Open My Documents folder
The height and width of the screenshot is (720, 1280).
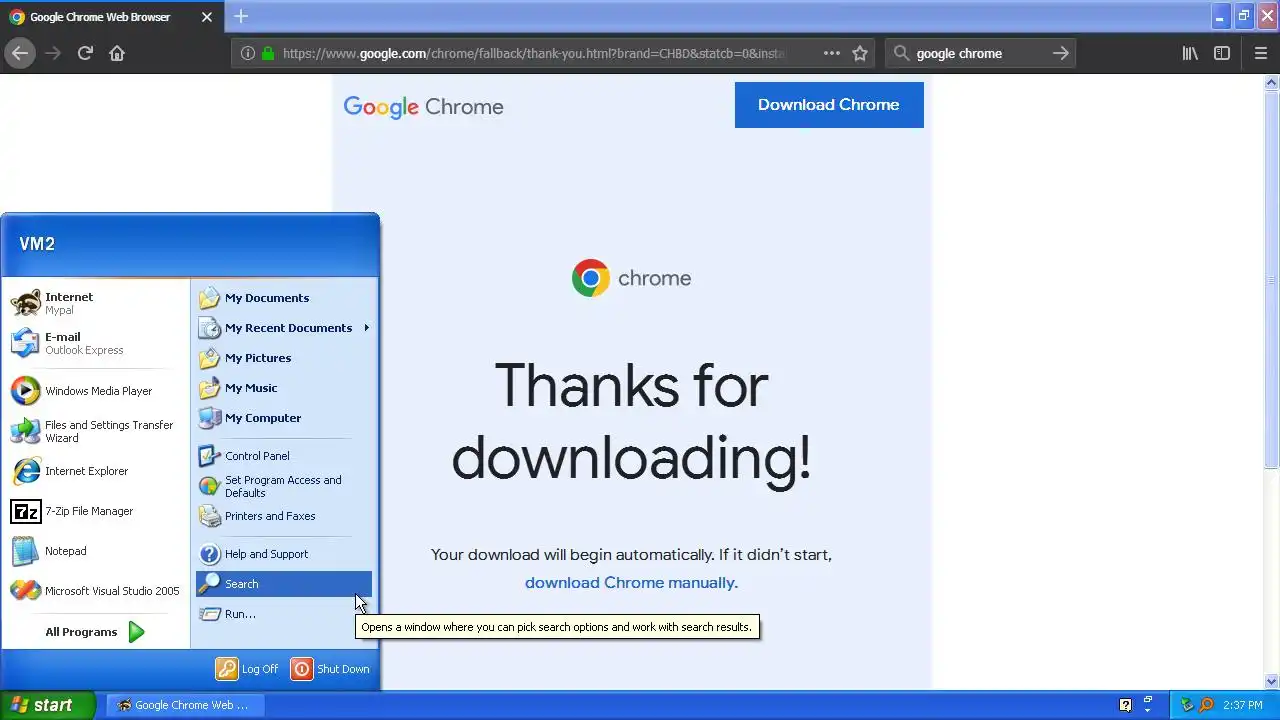[x=284, y=298]
